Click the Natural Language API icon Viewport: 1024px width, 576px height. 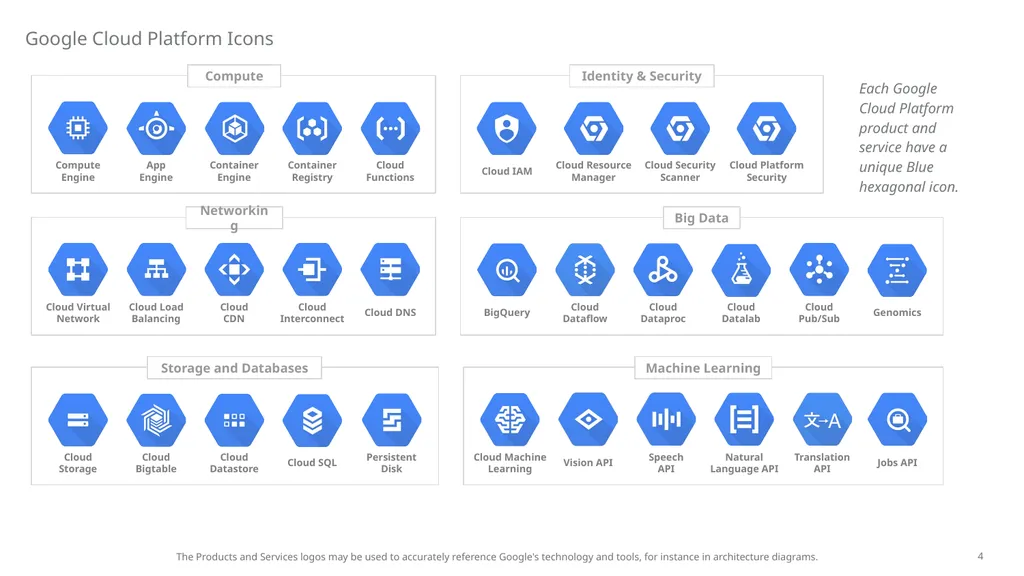point(744,419)
